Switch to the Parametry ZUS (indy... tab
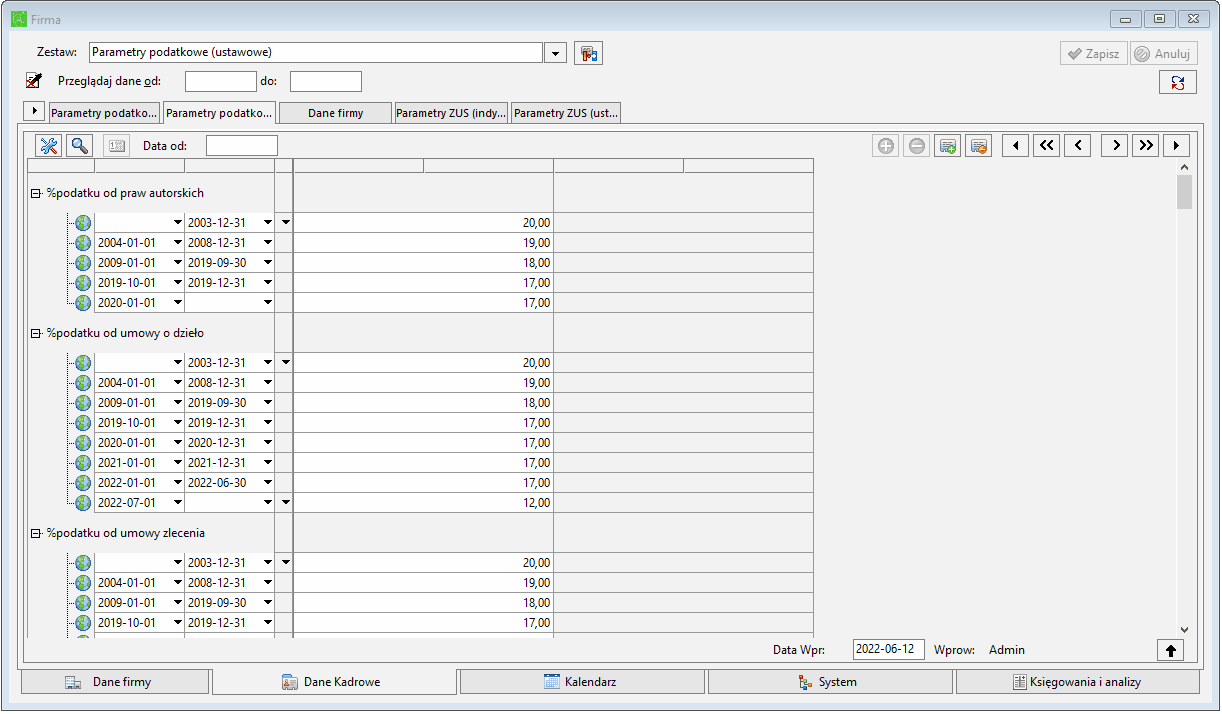Image resolution: width=1222 pixels, height=714 pixels. tap(452, 113)
